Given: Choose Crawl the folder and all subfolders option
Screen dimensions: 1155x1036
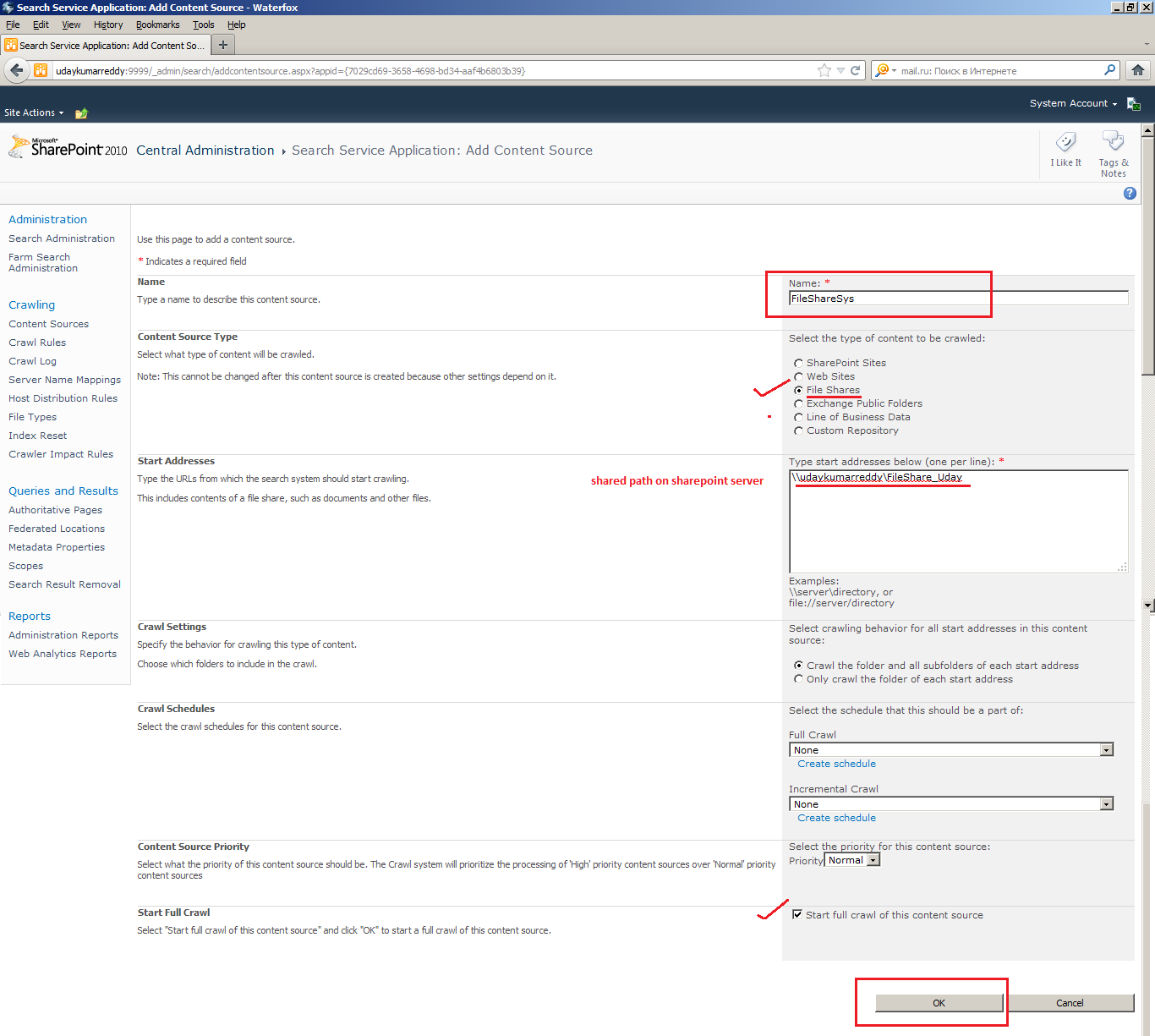Looking at the screenshot, I should point(798,666).
